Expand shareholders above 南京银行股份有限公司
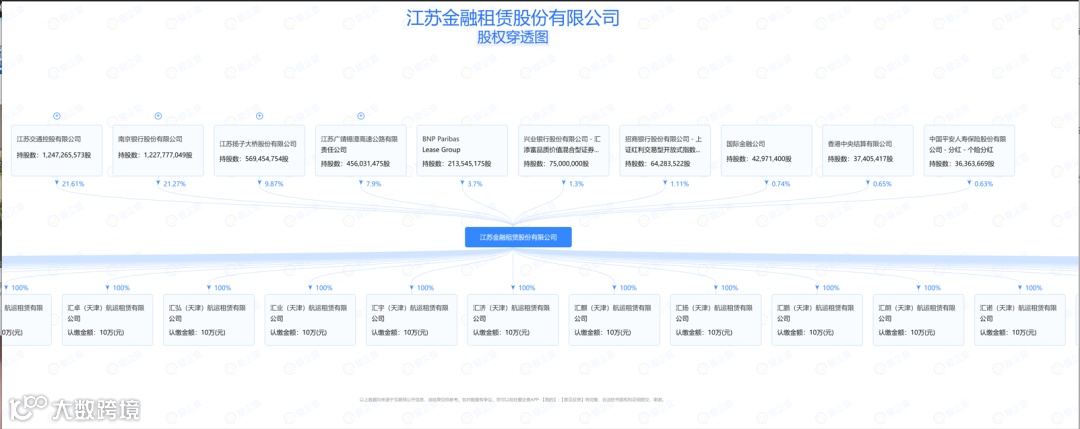The image size is (1080, 429). coord(158,116)
